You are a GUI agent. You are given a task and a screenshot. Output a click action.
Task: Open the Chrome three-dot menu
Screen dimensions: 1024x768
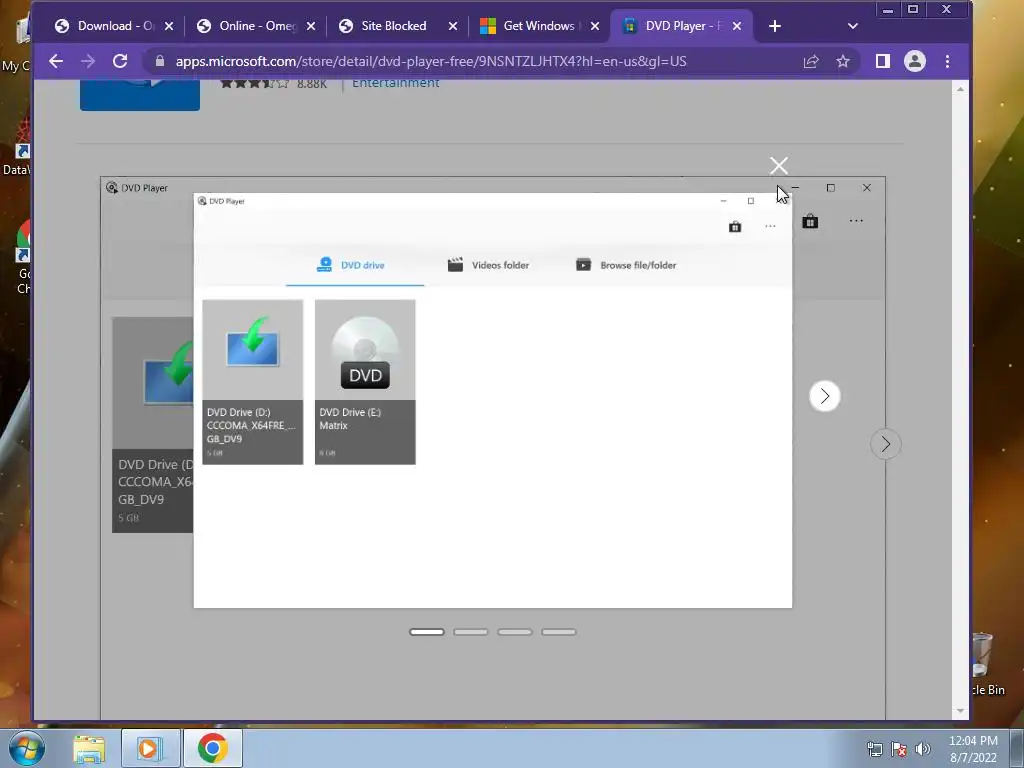[x=948, y=61]
